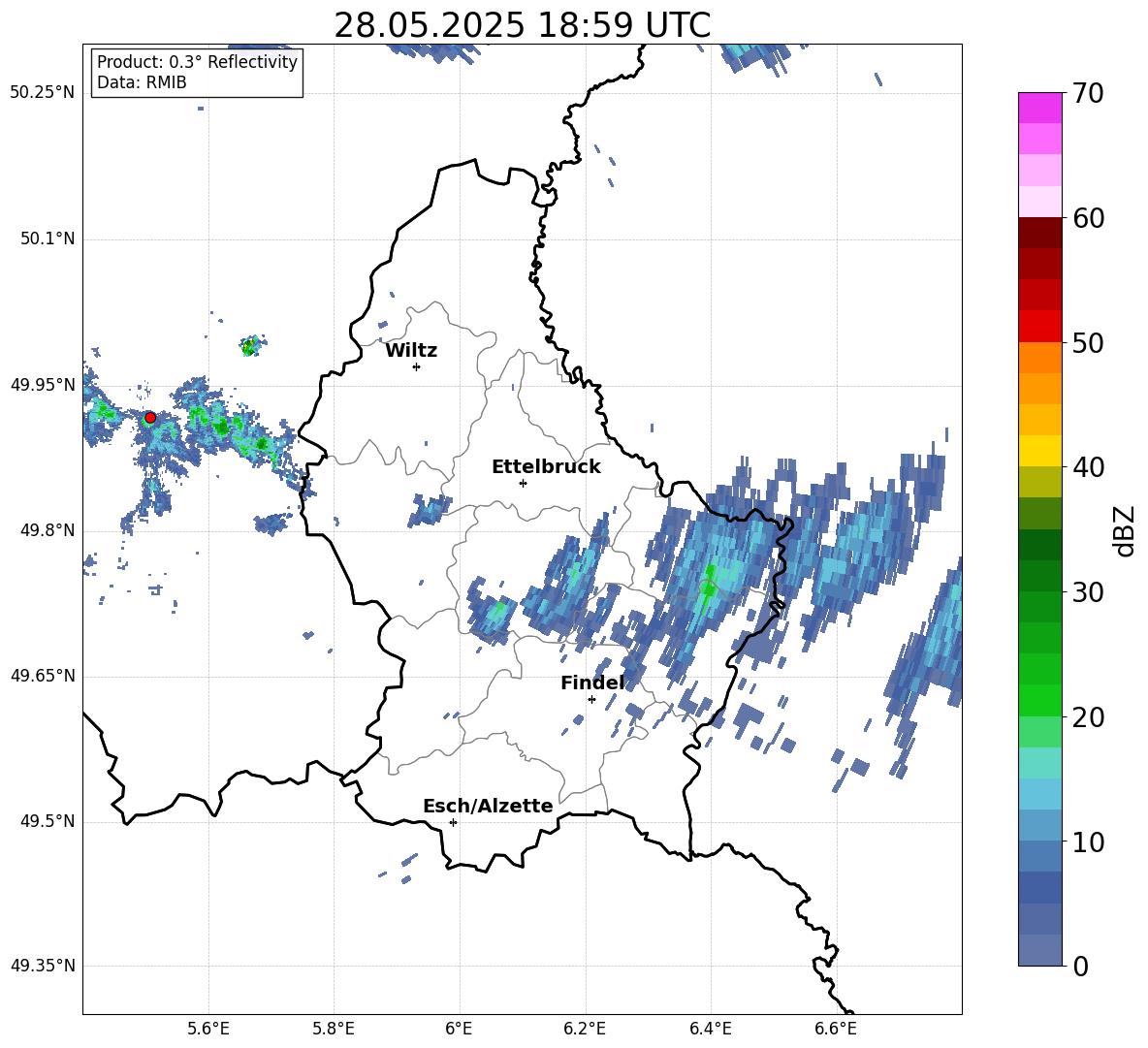Click the 40 dBZ colorbar tick label
The image size is (1148, 1048).
click(x=1089, y=467)
